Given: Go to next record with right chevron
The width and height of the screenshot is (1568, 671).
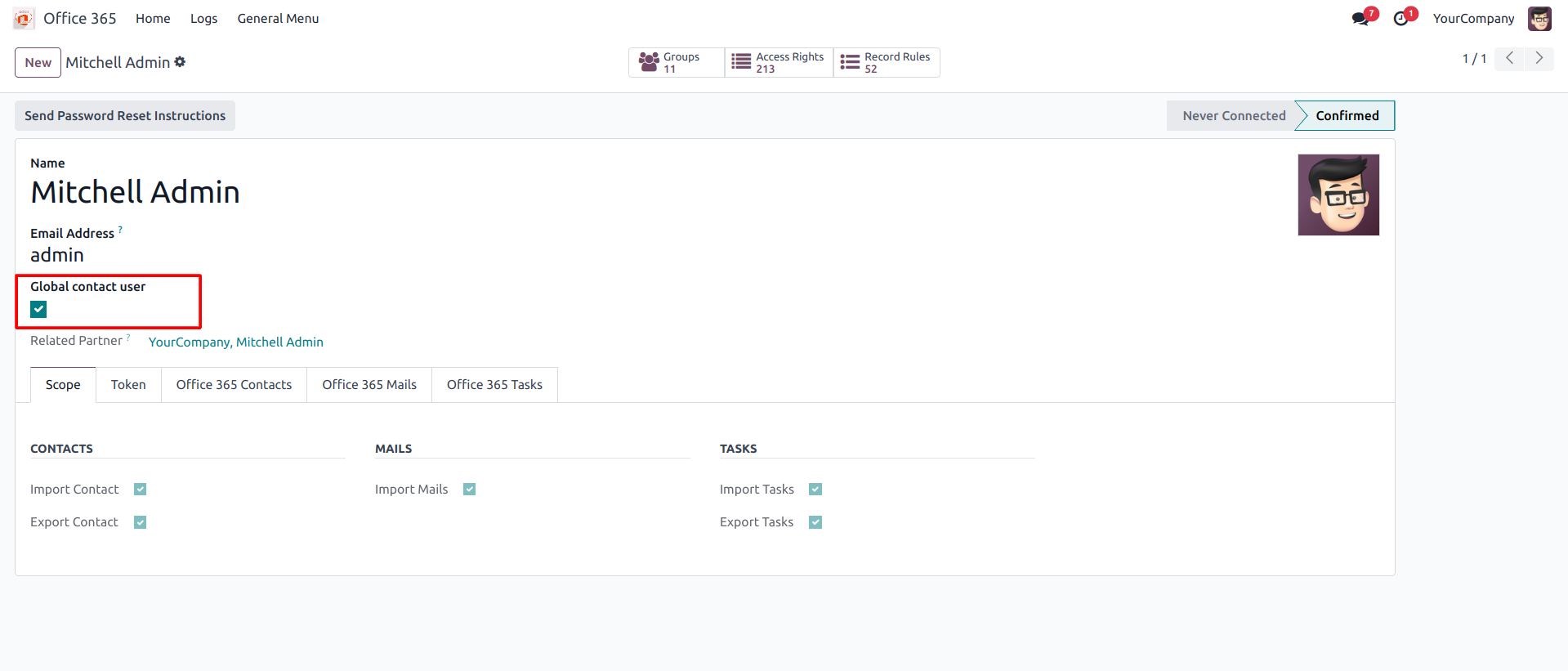Looking at the screenshot, I should (1539, 58).
